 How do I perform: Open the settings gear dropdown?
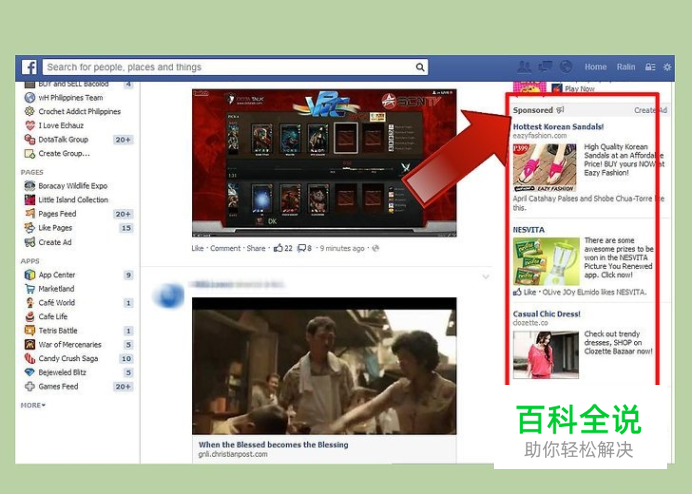[667, 67]
